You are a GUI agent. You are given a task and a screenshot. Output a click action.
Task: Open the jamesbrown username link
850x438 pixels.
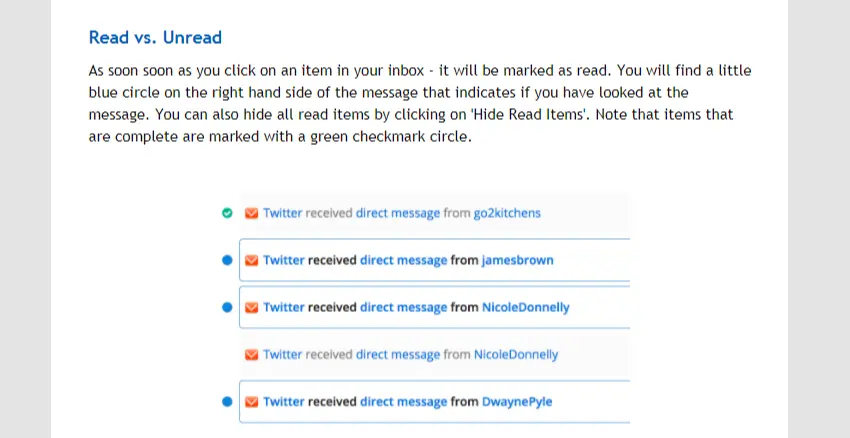point(517,260)
